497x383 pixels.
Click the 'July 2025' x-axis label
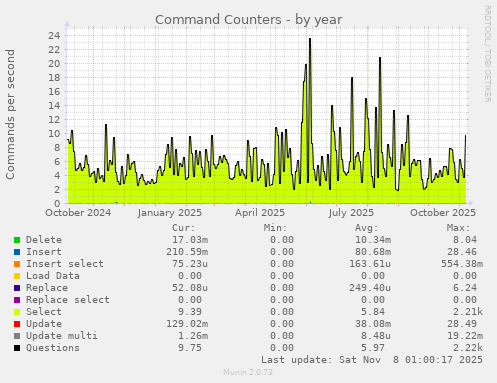(x=351, y=213)
